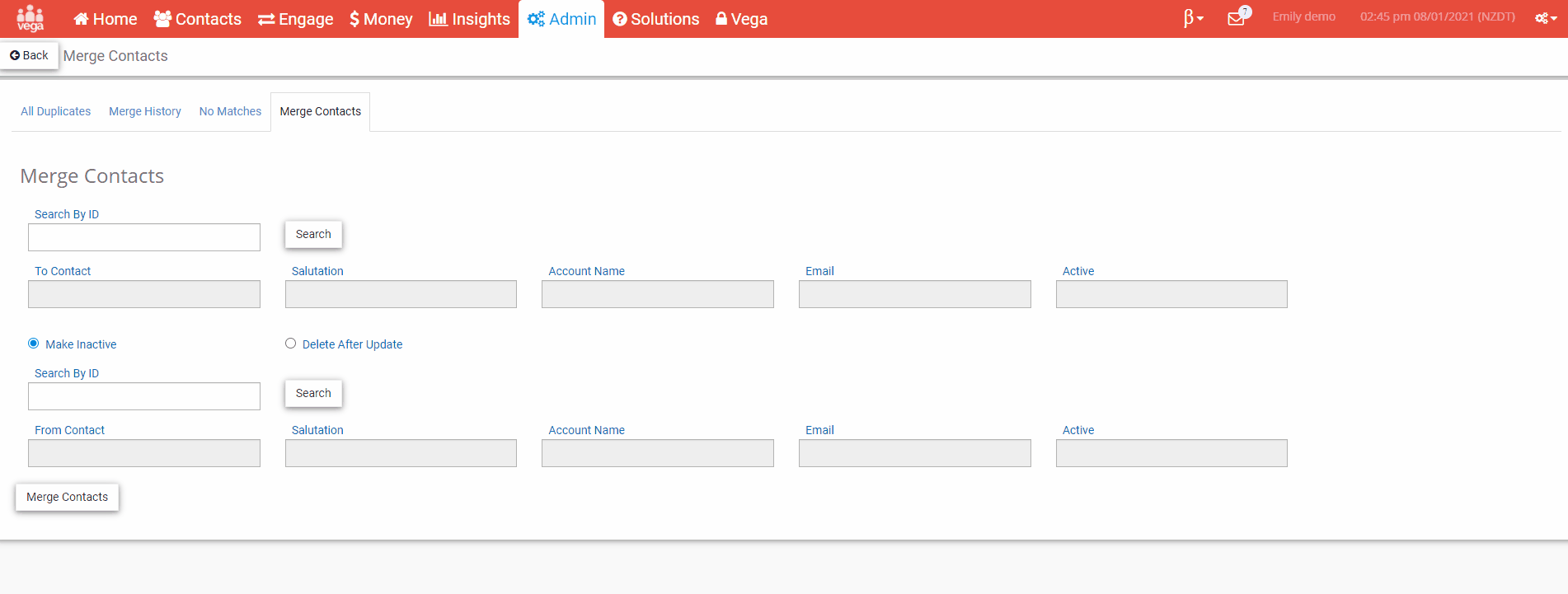Click the To Contact Active field
Screen dimensions: 1568x594
(1171, 294)
